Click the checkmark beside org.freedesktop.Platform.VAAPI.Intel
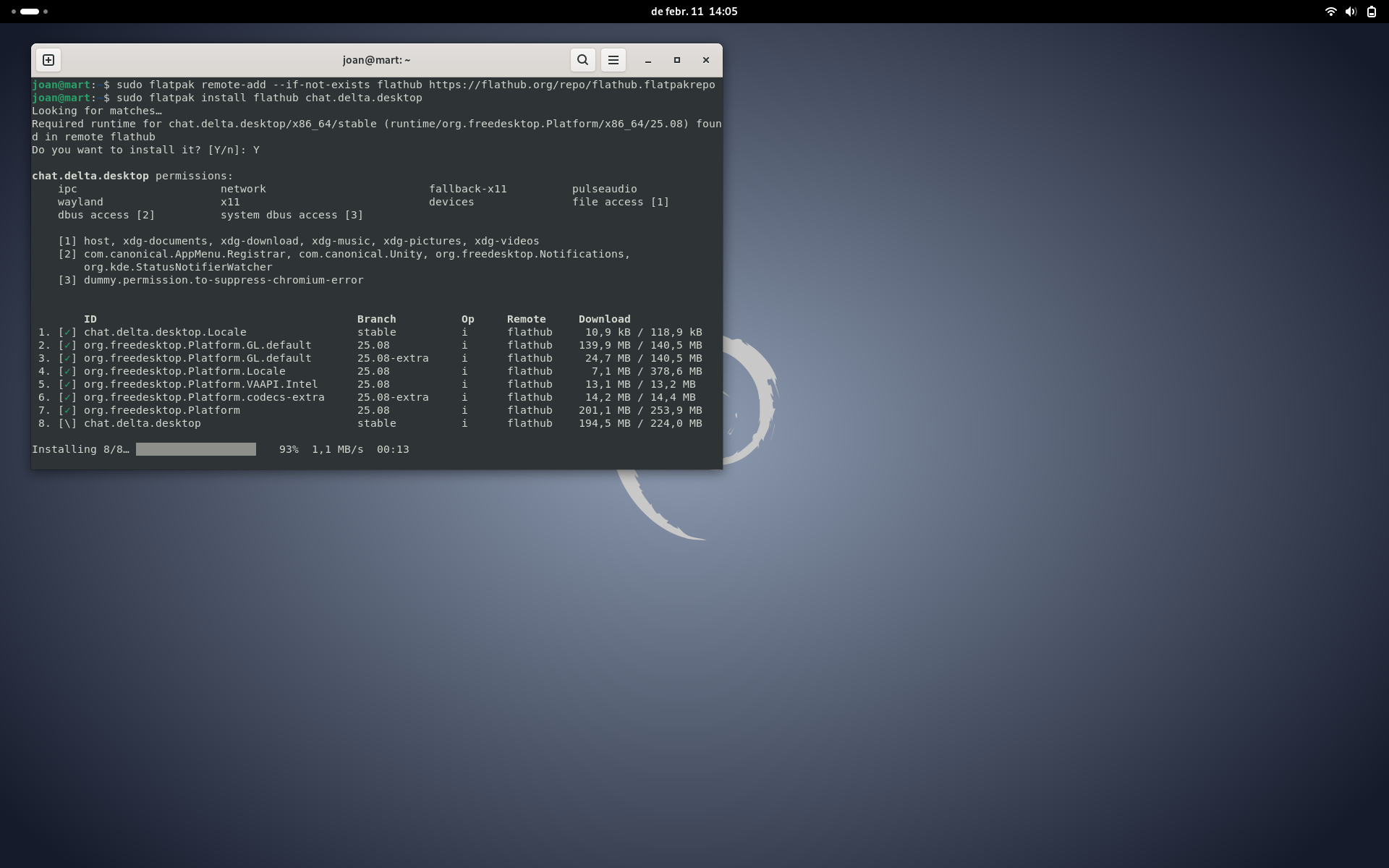The image size is (1389, 868). click(x=68, y=384)
